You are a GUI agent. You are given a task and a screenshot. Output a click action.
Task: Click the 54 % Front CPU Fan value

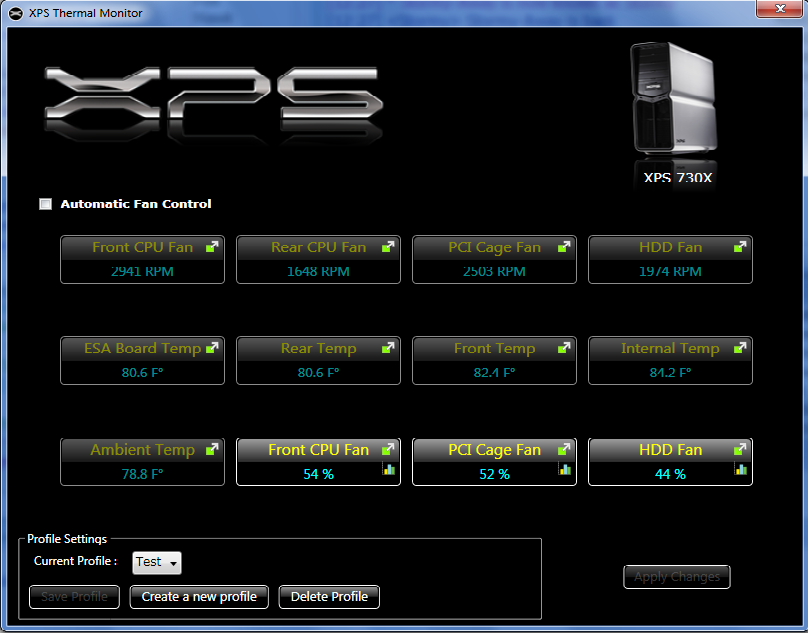tap(318, 474)
